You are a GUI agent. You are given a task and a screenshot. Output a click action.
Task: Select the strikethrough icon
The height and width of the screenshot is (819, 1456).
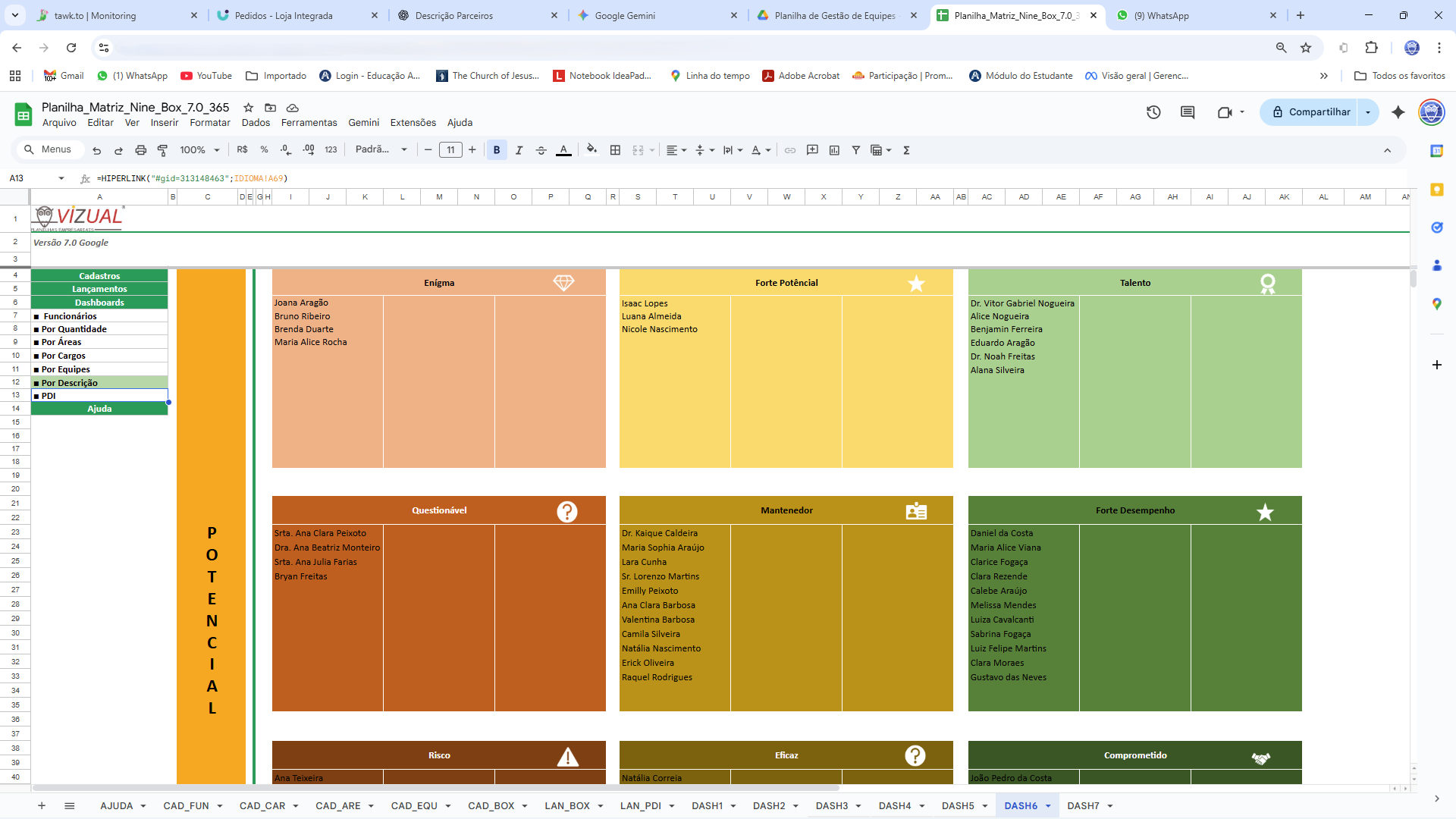pos(541,149)
